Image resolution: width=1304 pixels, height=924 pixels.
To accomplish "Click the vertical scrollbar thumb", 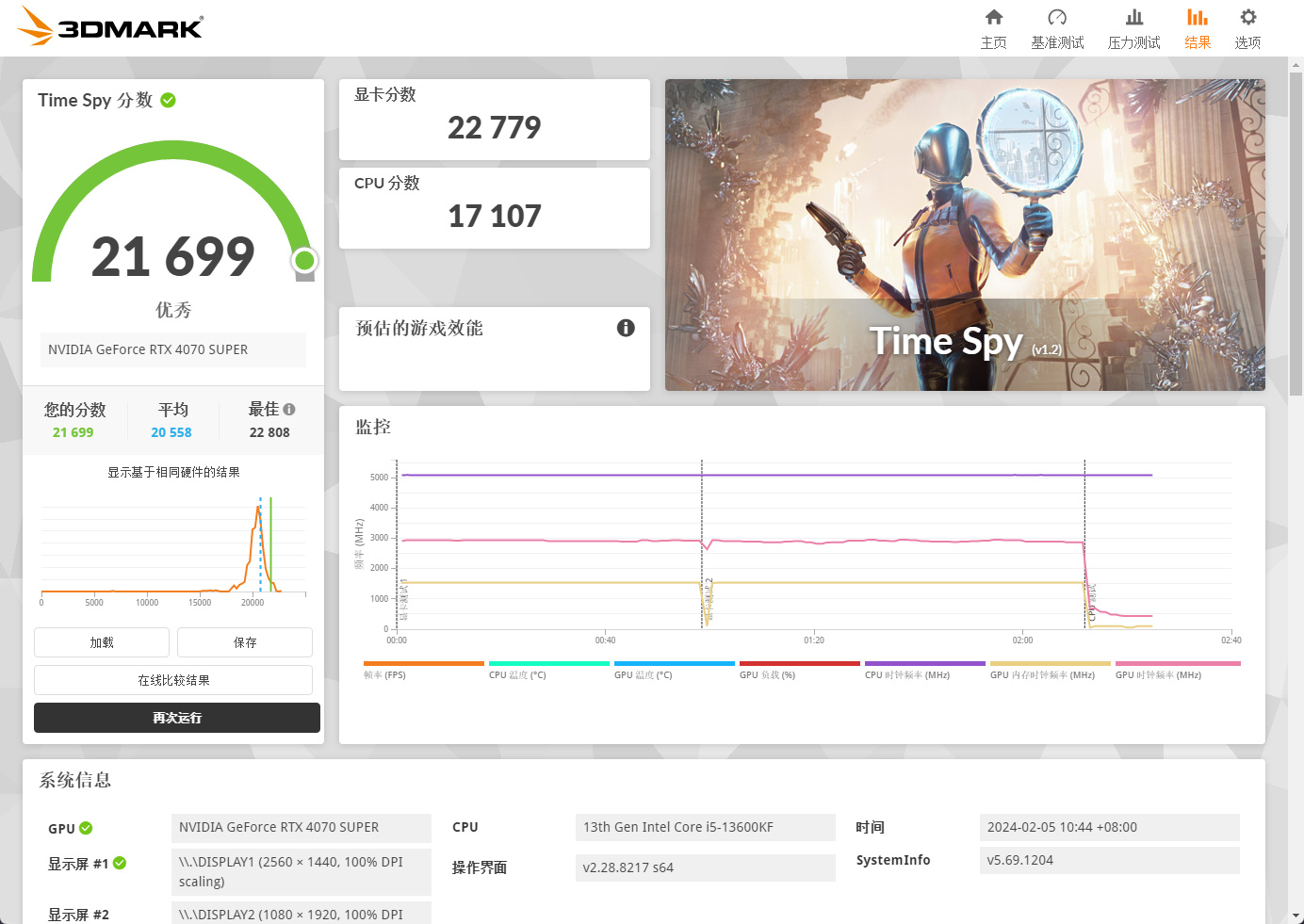I will click(x=1296, y=234).
